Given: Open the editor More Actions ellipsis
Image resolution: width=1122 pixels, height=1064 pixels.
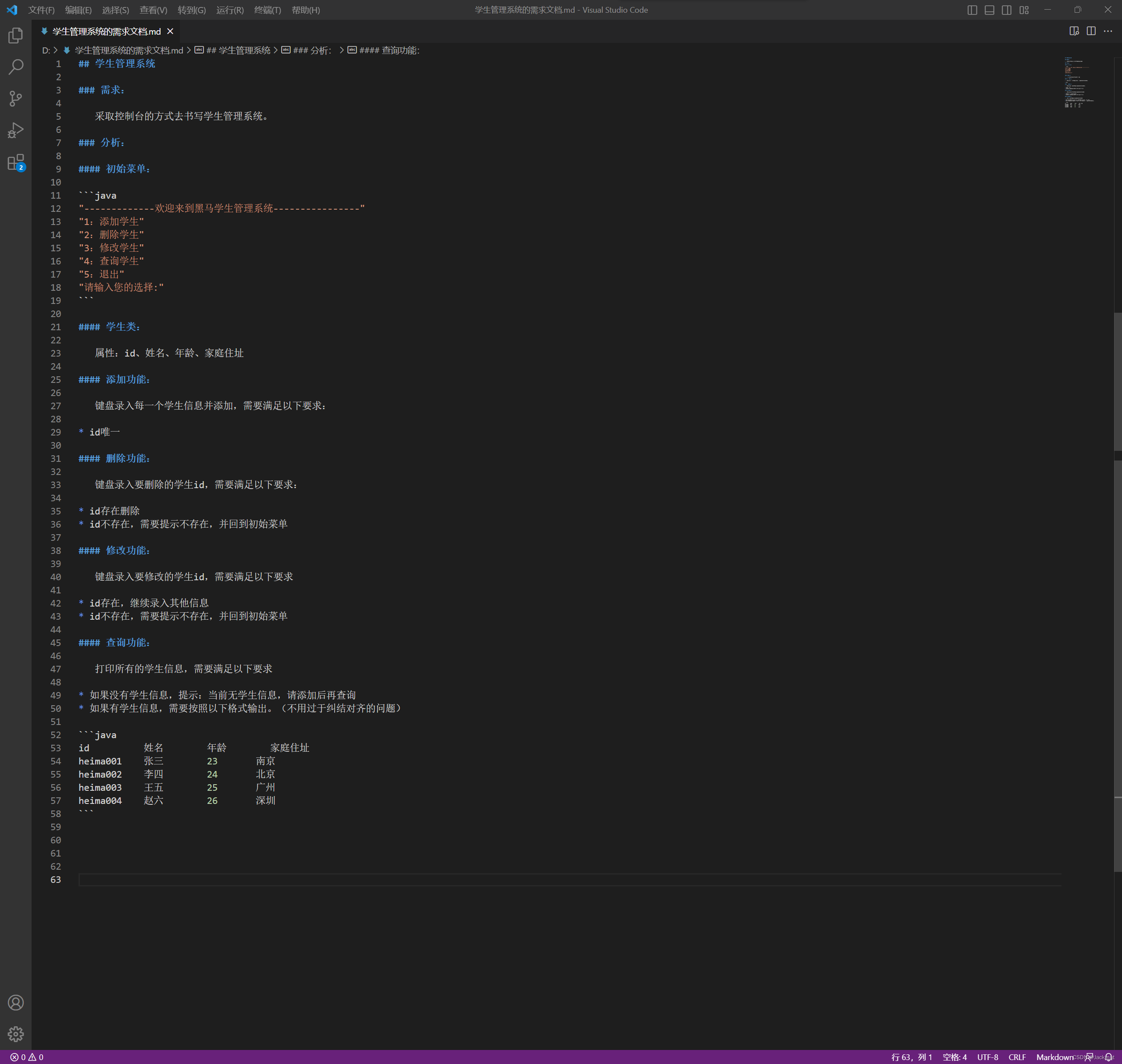Looking at the screenshot, I should click(1108, 31).
